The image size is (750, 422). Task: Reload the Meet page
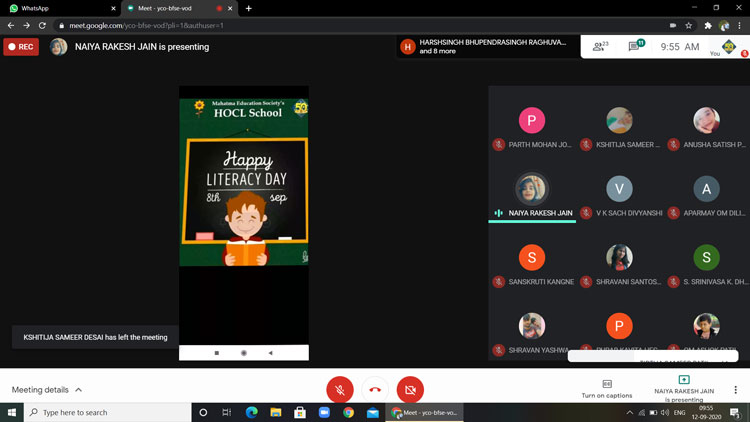tap(42, 25)
